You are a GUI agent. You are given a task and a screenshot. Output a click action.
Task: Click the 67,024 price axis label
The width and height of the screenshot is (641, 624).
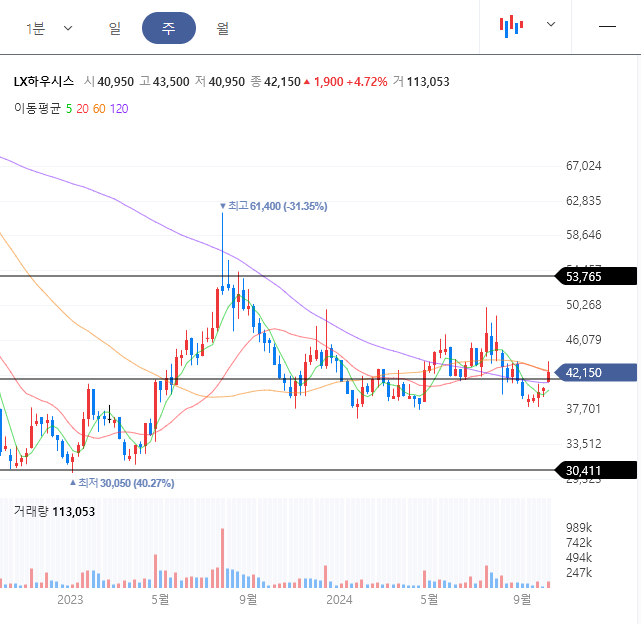pos(583,166)
